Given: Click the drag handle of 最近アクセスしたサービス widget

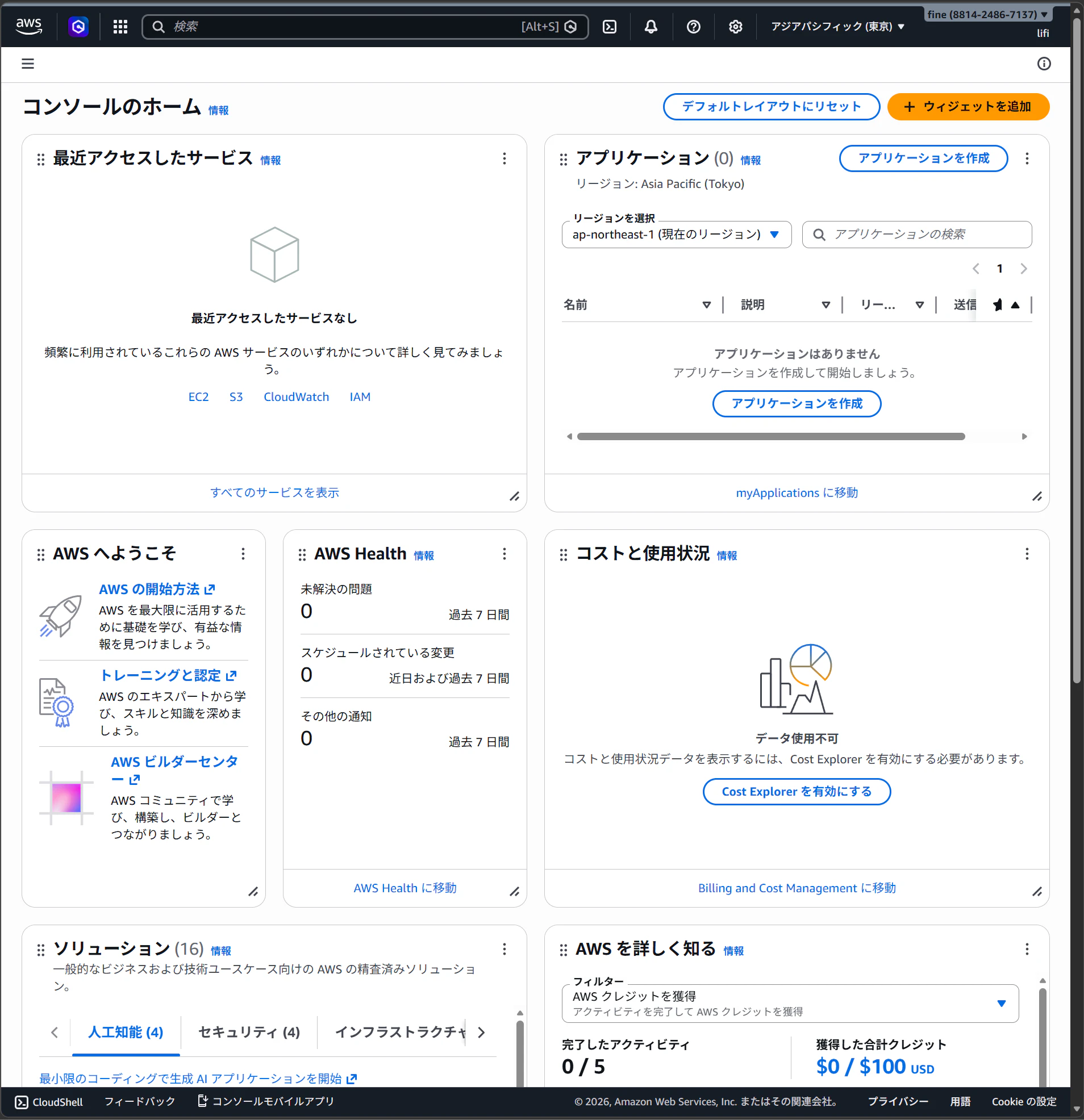Looking at the screenshot, I should pos(40,160).
